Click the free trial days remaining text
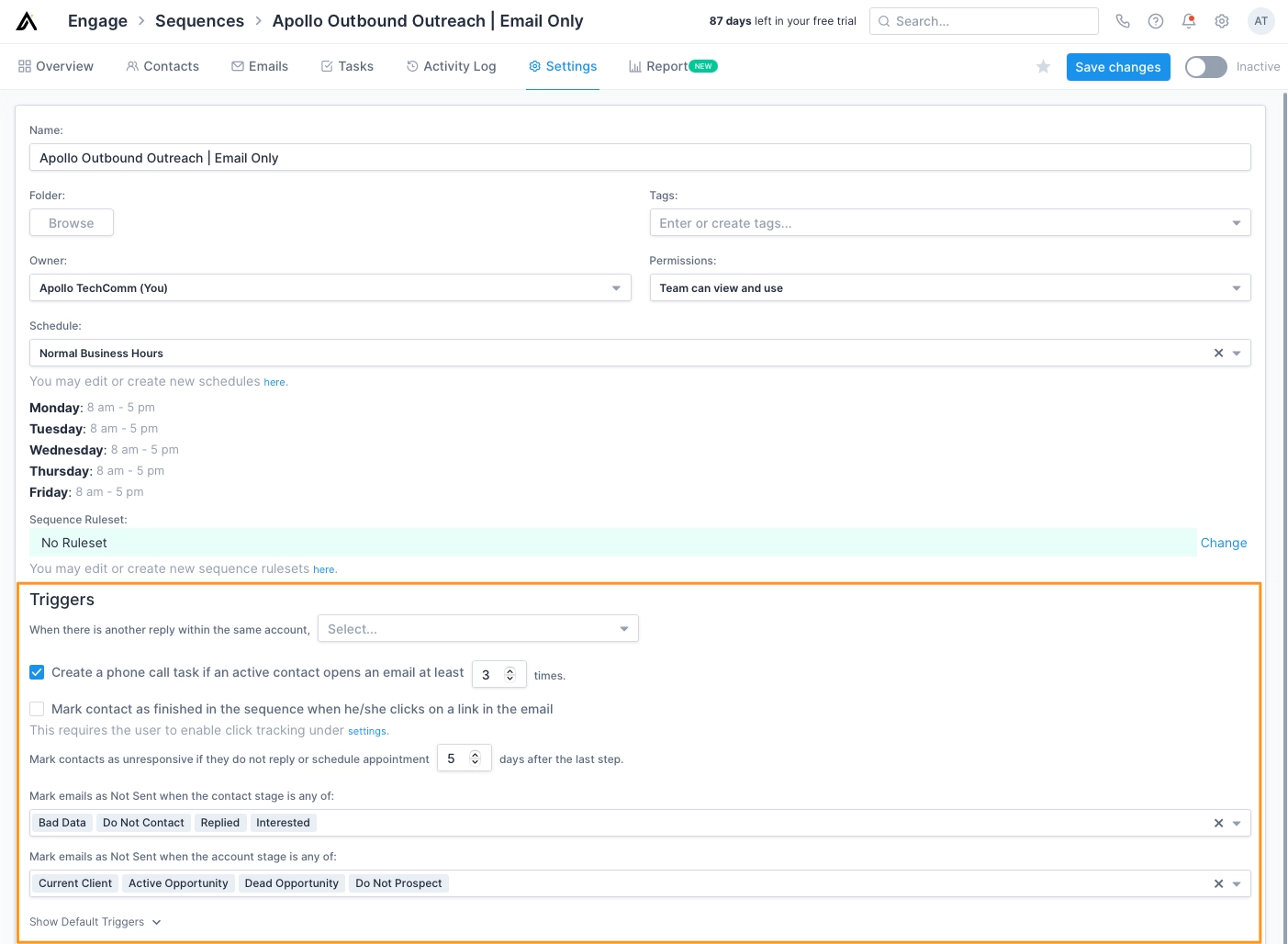Image resolution: width=1288 pixels, height=944 pixels. pos(782,21)
